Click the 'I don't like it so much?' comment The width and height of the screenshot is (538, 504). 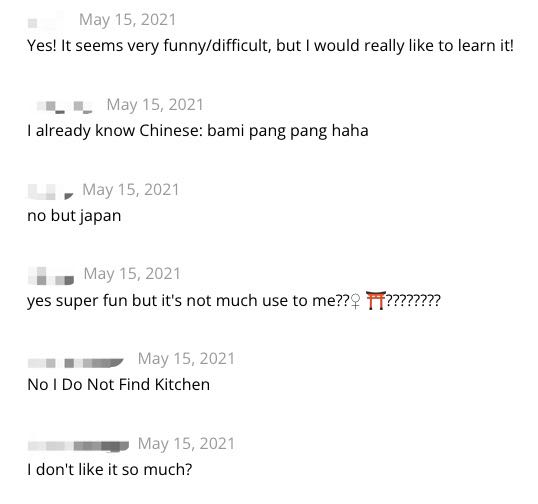(x=110, y=470)
